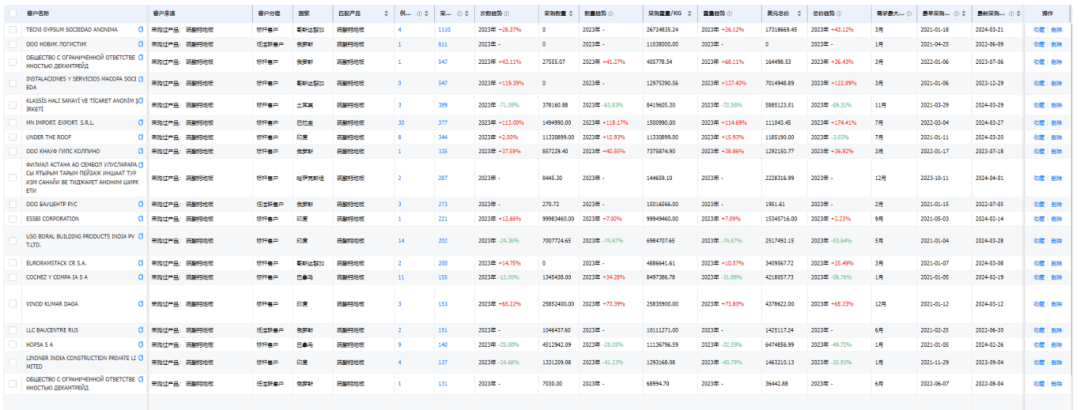Open purchase count 611 for ООО НОВИК ЛОГИСТИК
Viewport: 1080px width, 410px height.
443,44
